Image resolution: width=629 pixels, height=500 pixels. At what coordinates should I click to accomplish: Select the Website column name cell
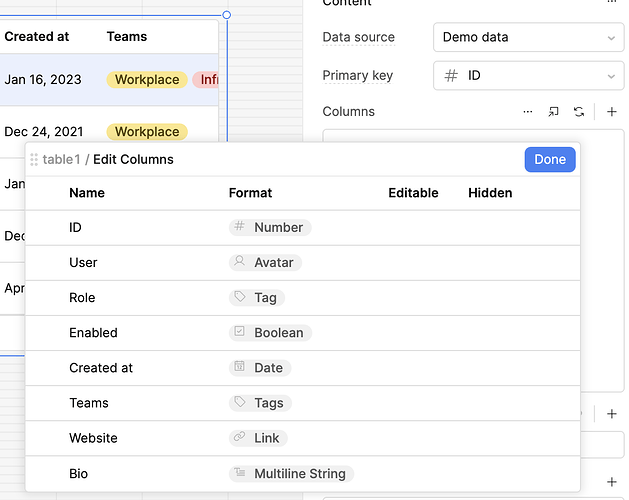[93, 438]
